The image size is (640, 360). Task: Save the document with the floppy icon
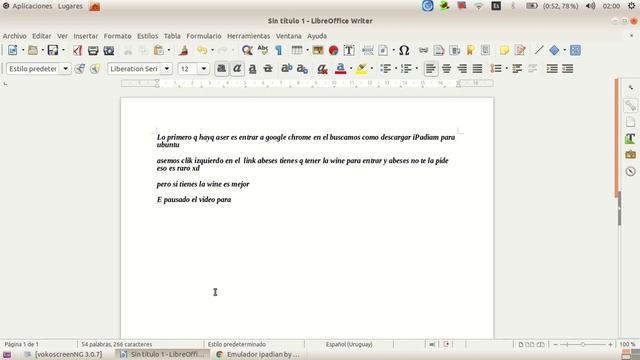(x=53, y=50)
